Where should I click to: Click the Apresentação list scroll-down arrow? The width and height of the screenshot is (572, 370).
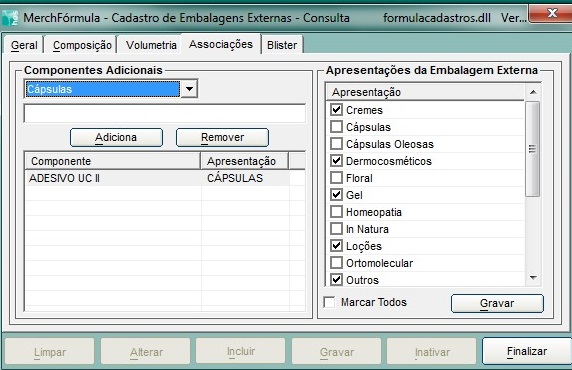(x=533, y=278)
